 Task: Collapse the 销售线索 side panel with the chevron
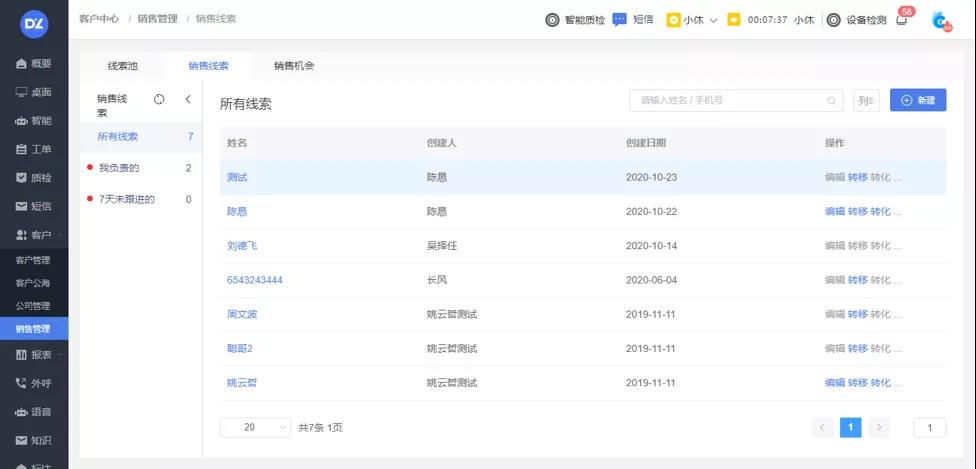click(x=188, y=99)
